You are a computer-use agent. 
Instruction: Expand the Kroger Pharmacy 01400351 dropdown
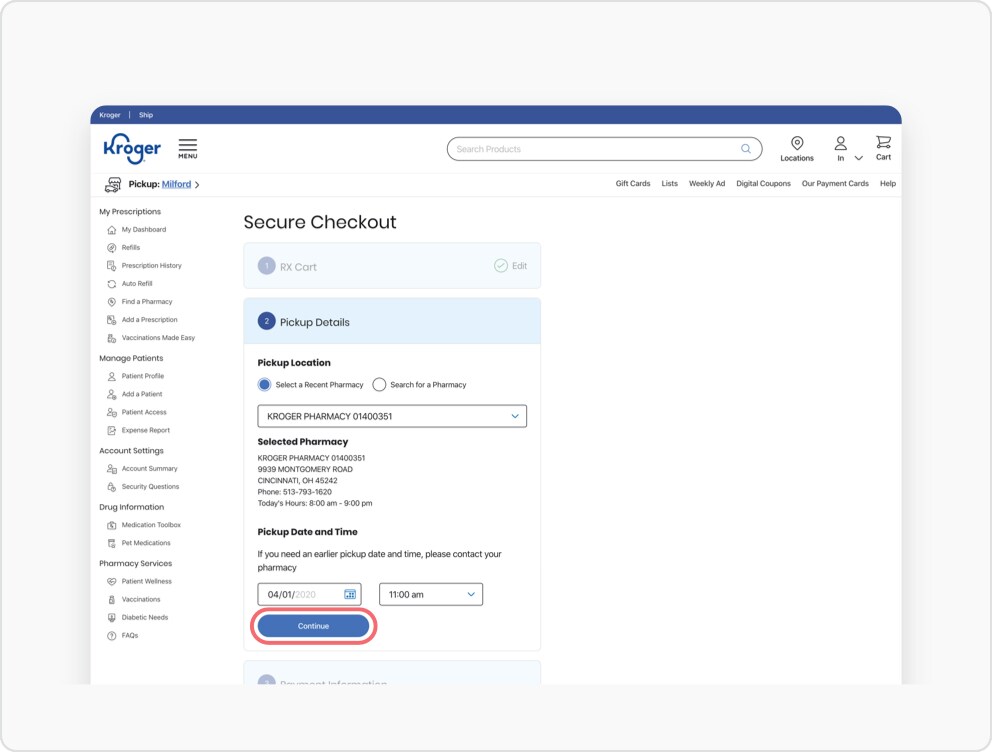click(x=392, y=416)
